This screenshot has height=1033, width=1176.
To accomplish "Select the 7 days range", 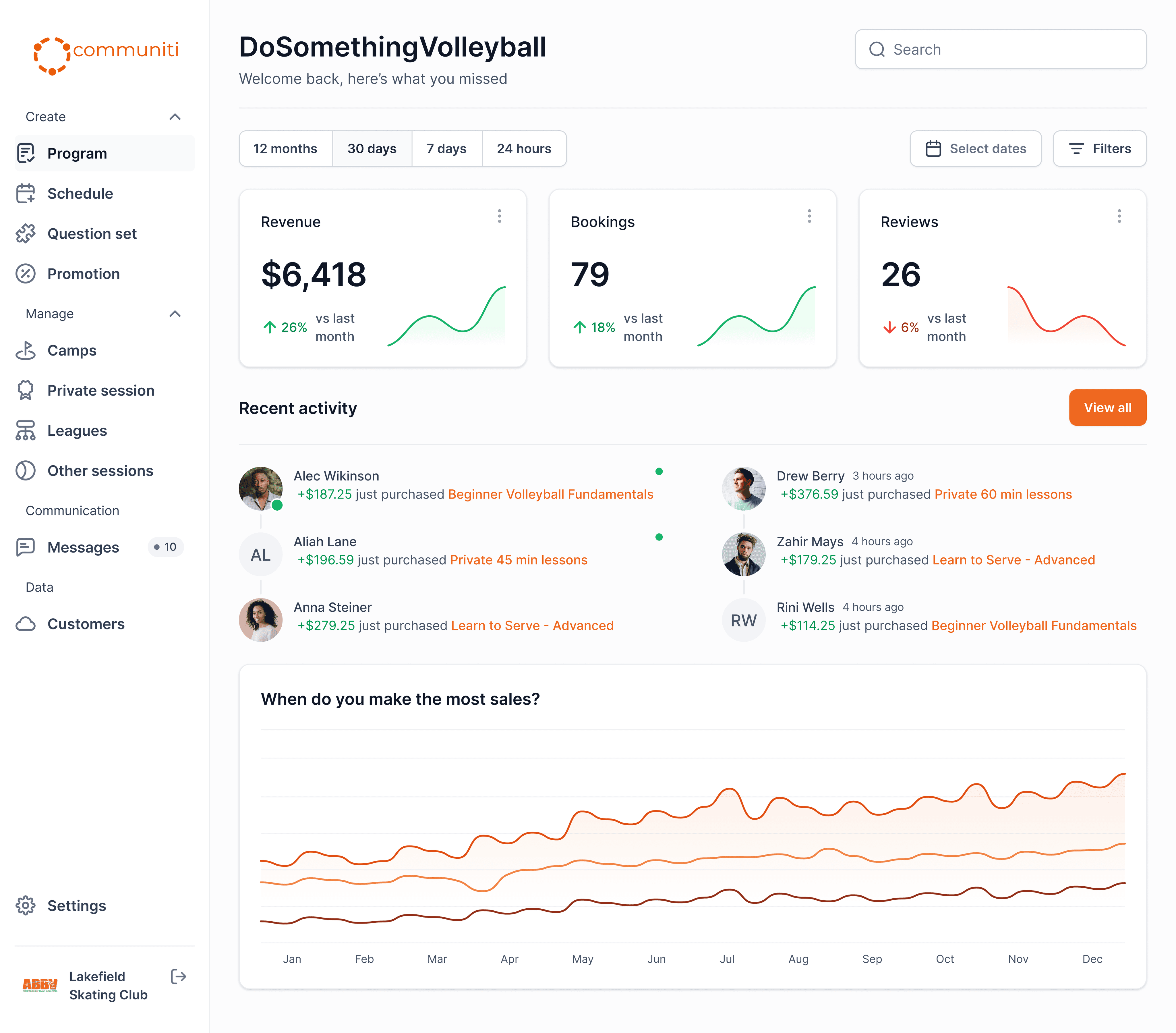I will tap(446, 149).
